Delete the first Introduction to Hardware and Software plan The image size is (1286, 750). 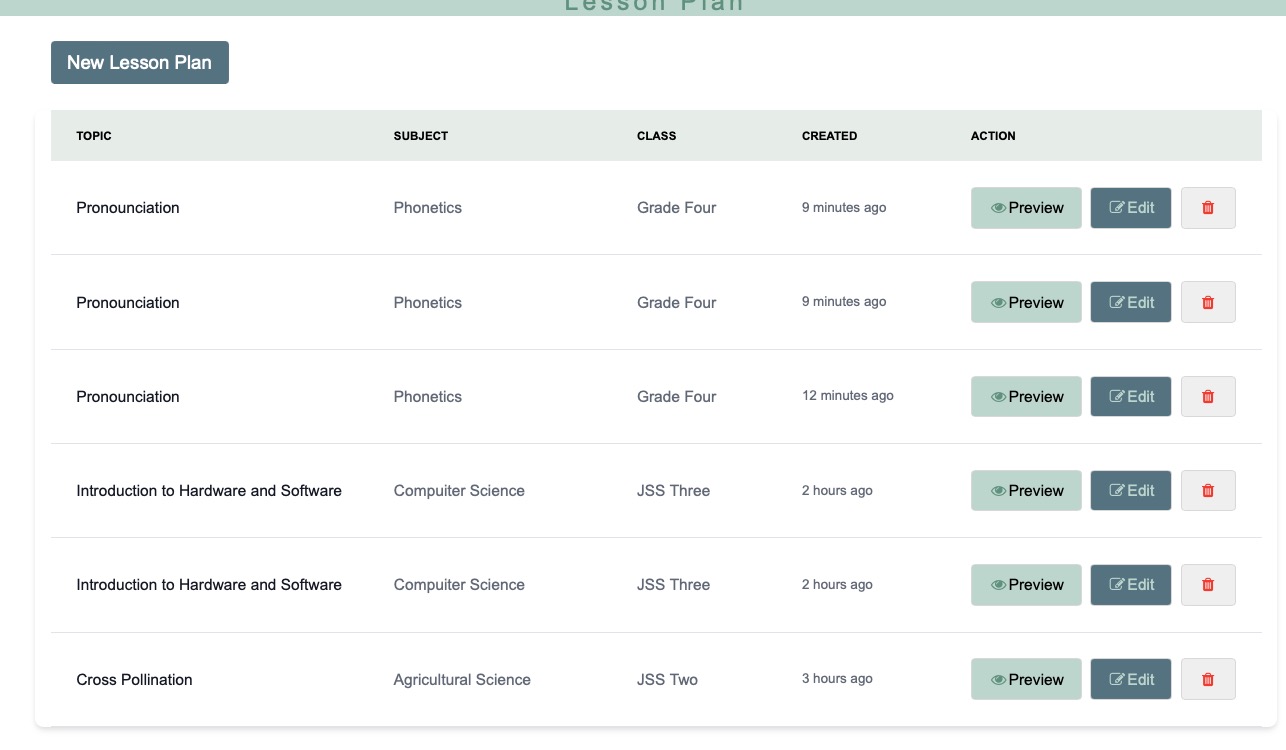pyautogui.click(x=1207, y=490)
